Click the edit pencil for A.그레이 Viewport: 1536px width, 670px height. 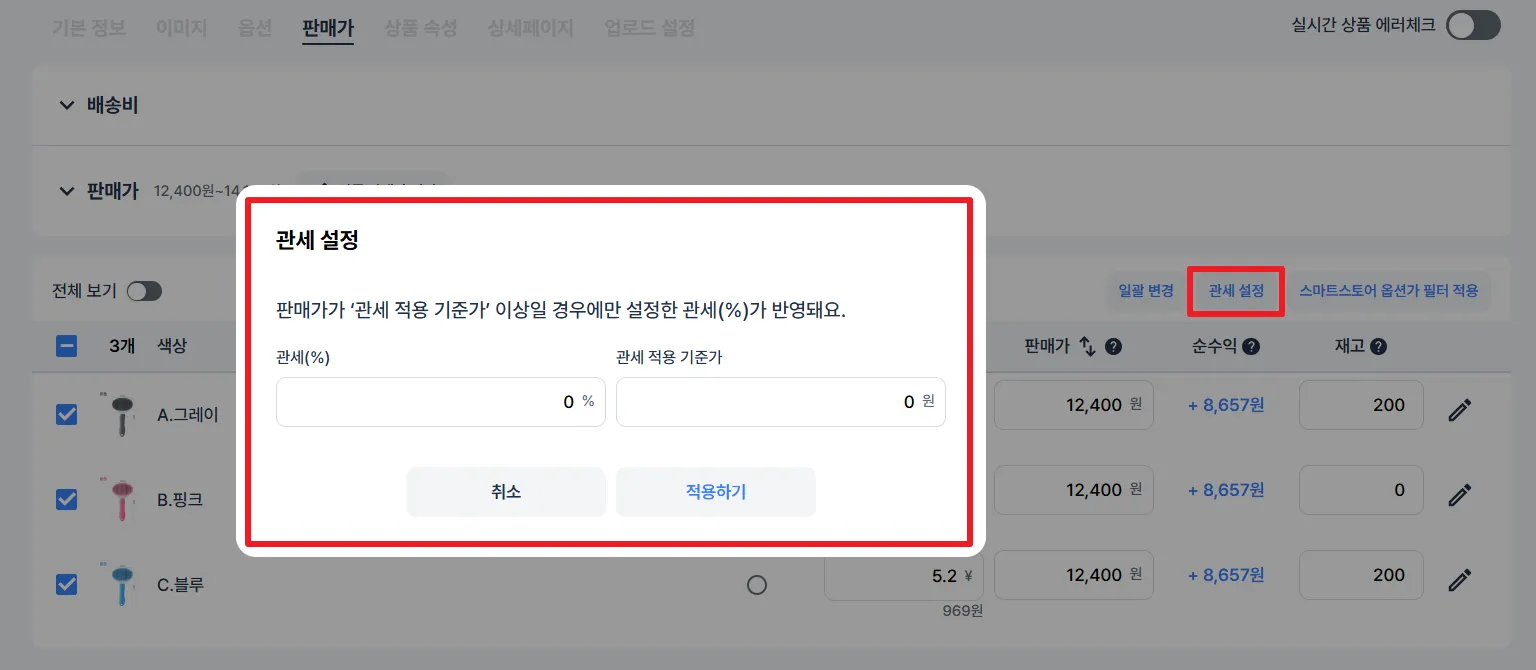(1460, 409)
